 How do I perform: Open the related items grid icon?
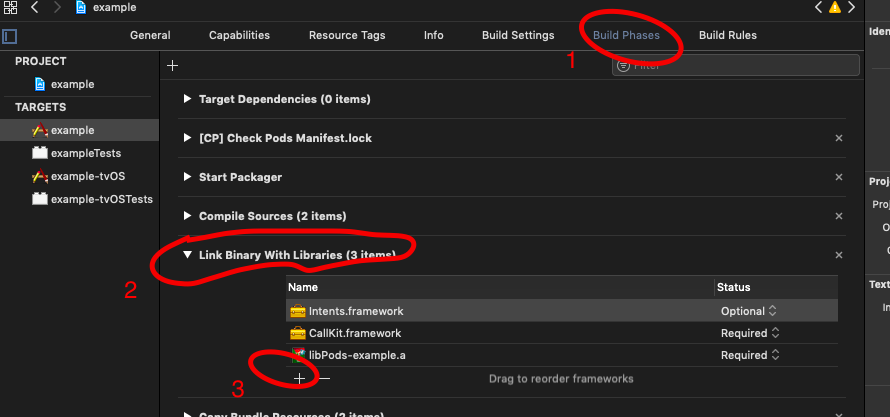(x=10, y=7)
